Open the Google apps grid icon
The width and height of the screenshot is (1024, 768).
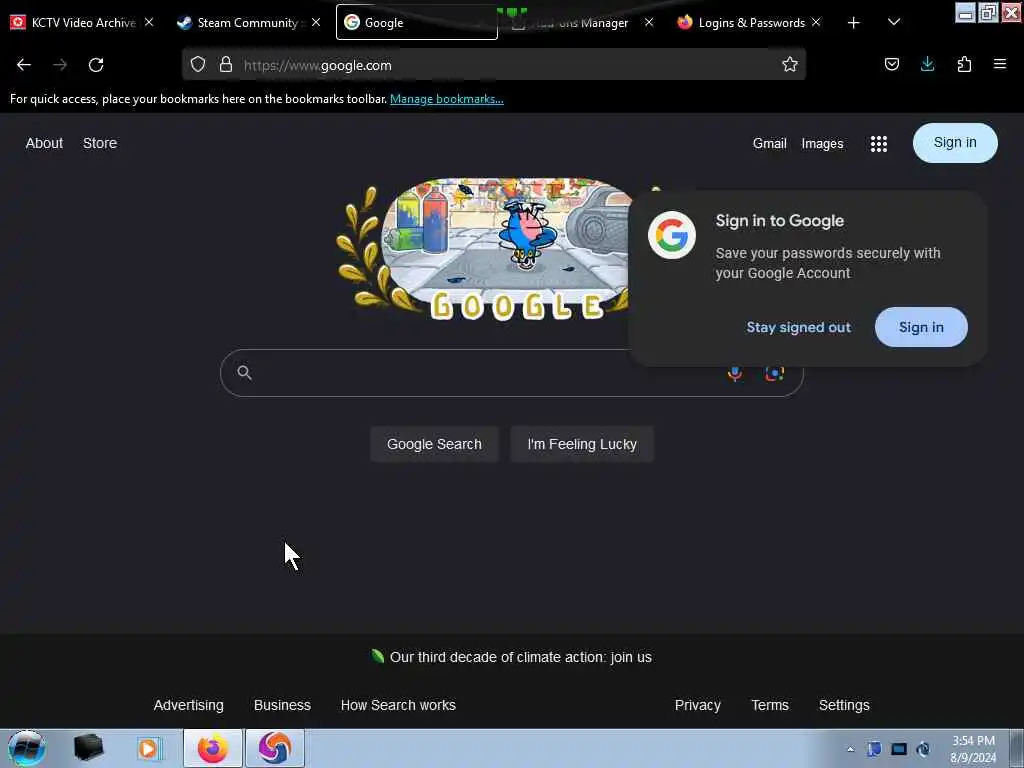878,144
